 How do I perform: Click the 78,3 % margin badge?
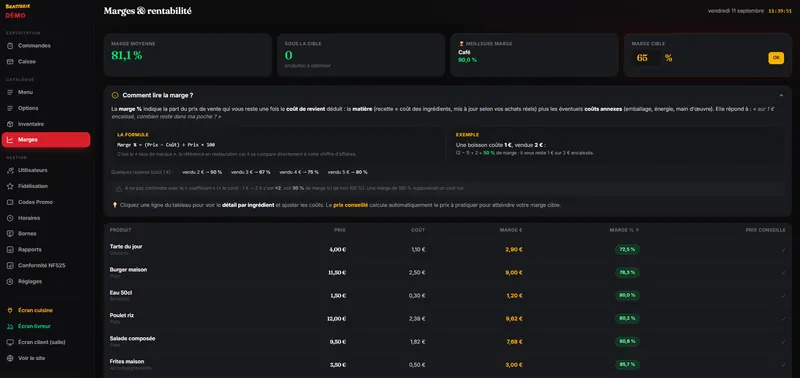click(628, 272)
